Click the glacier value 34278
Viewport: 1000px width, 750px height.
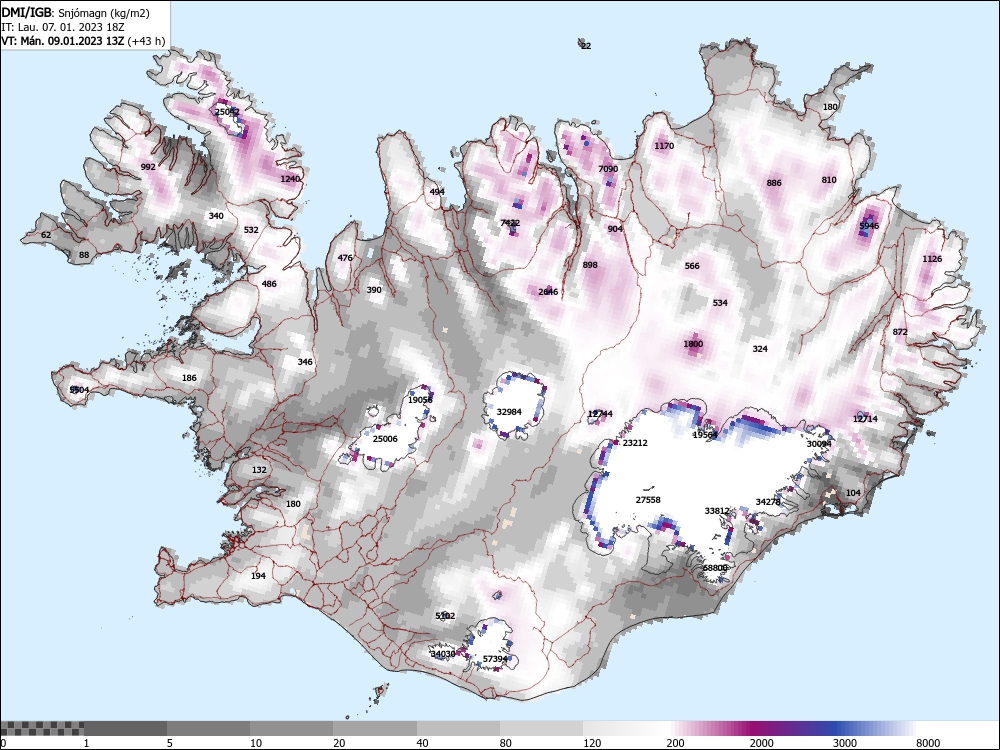click(x=768, y=502)
